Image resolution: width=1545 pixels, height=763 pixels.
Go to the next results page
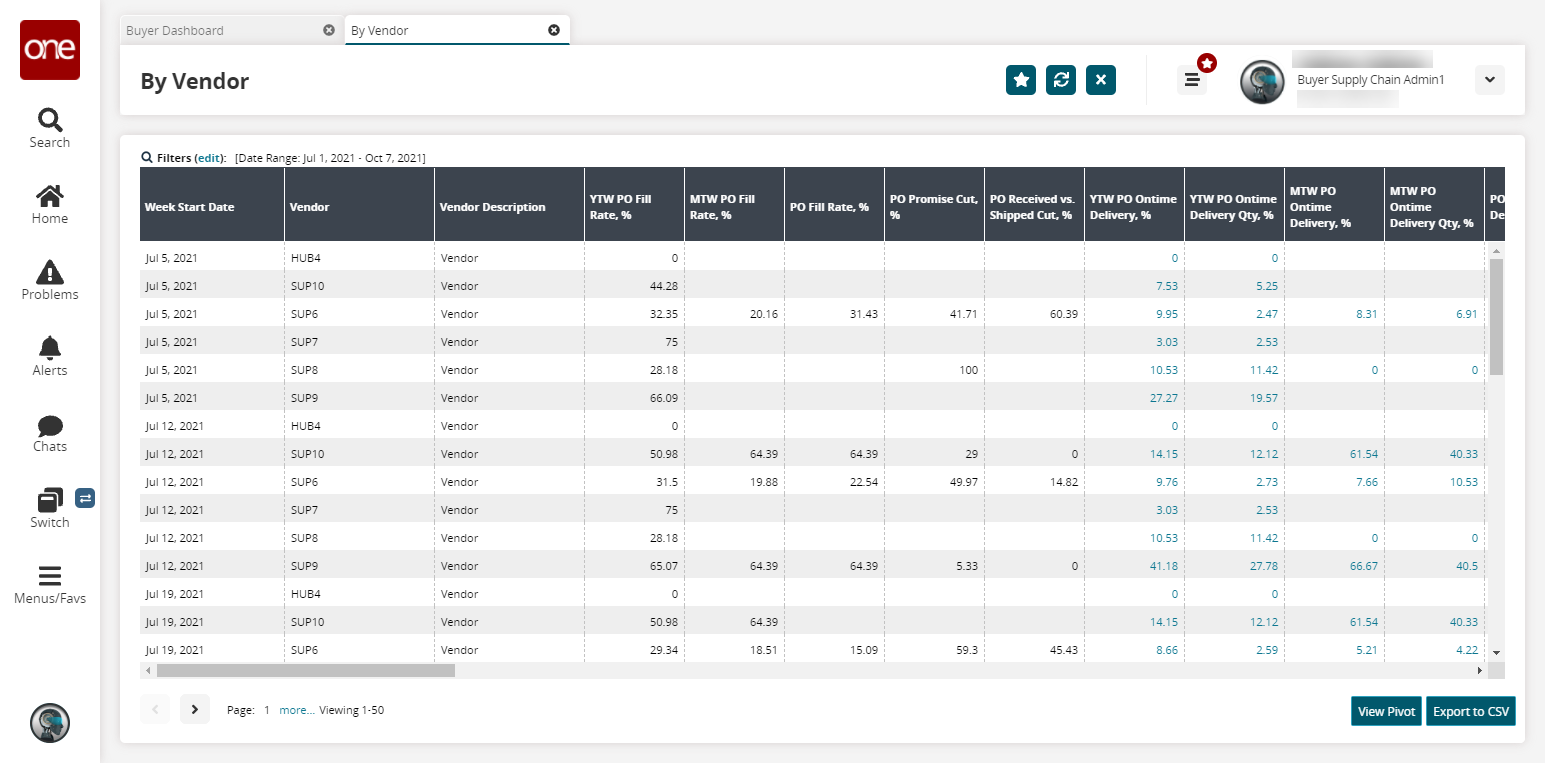195,709
